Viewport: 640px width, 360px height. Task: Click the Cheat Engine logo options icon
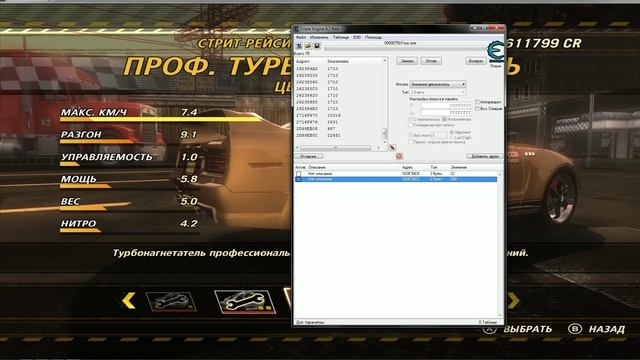[x=496, y=51]
